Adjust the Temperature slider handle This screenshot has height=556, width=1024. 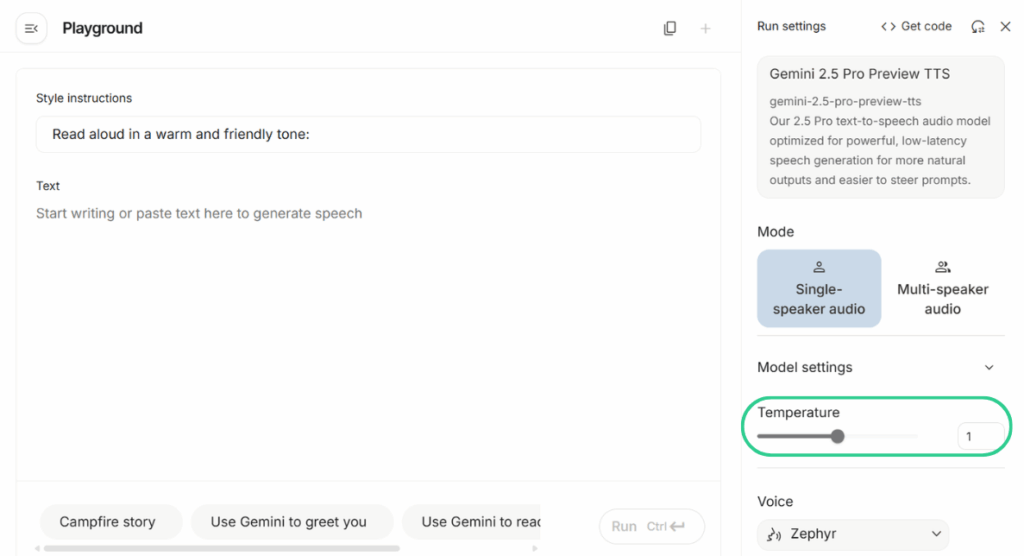(838, 436)
